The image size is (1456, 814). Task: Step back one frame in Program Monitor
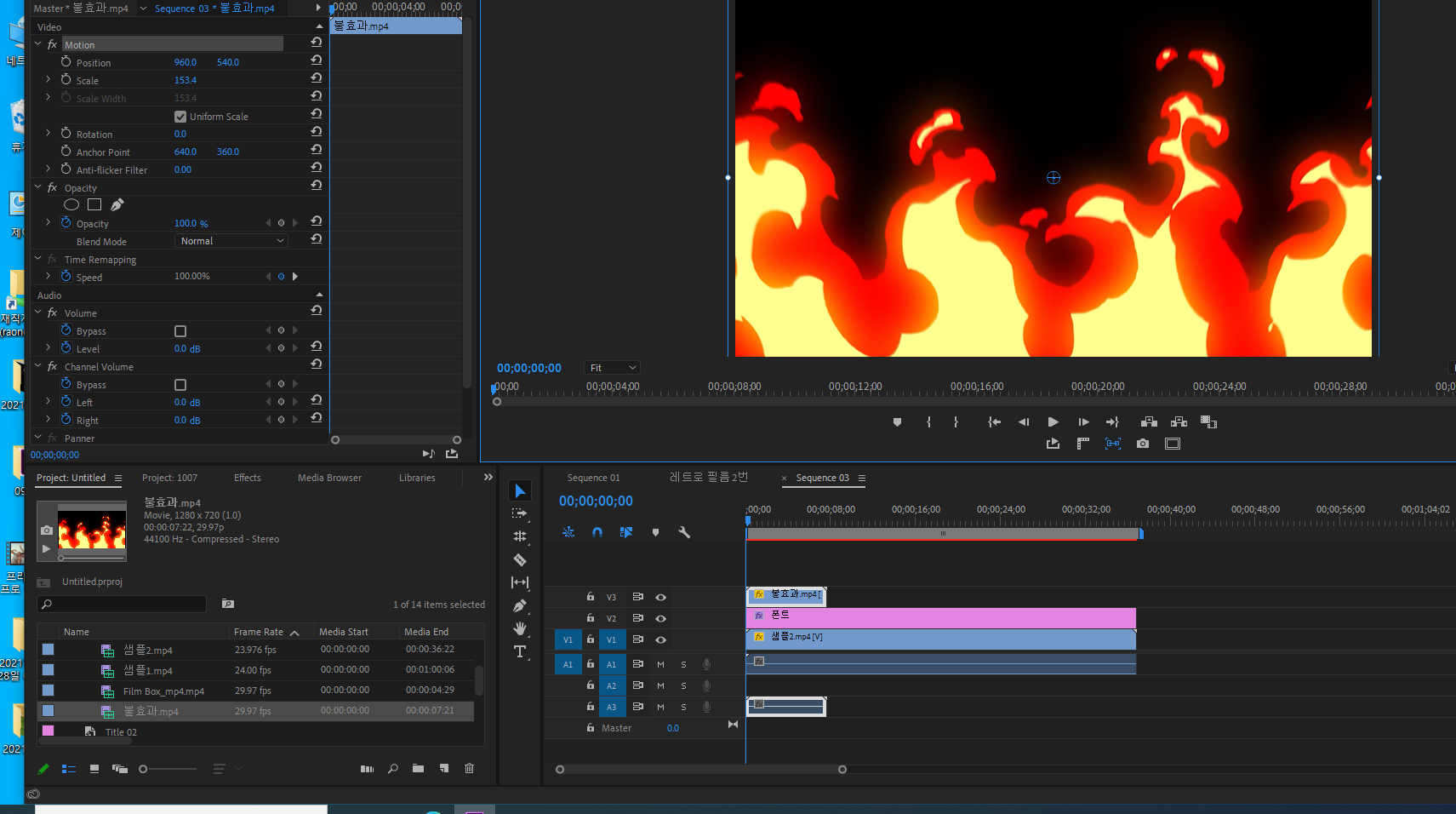click(1024, 421)
